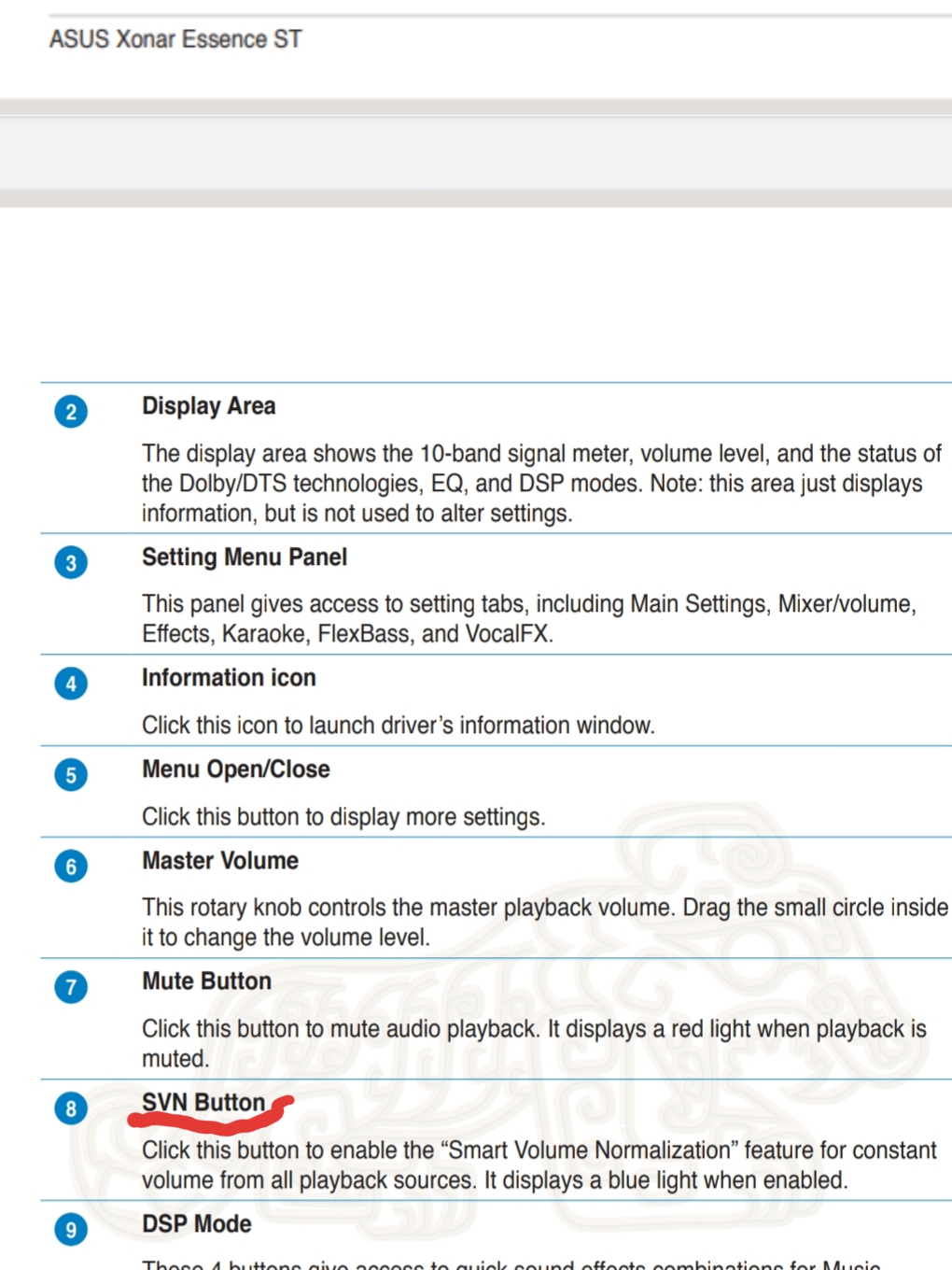Click the number 9 circle beside DSP Mode
This screenshot has height=1270, width=952.
click(71, 1229)
